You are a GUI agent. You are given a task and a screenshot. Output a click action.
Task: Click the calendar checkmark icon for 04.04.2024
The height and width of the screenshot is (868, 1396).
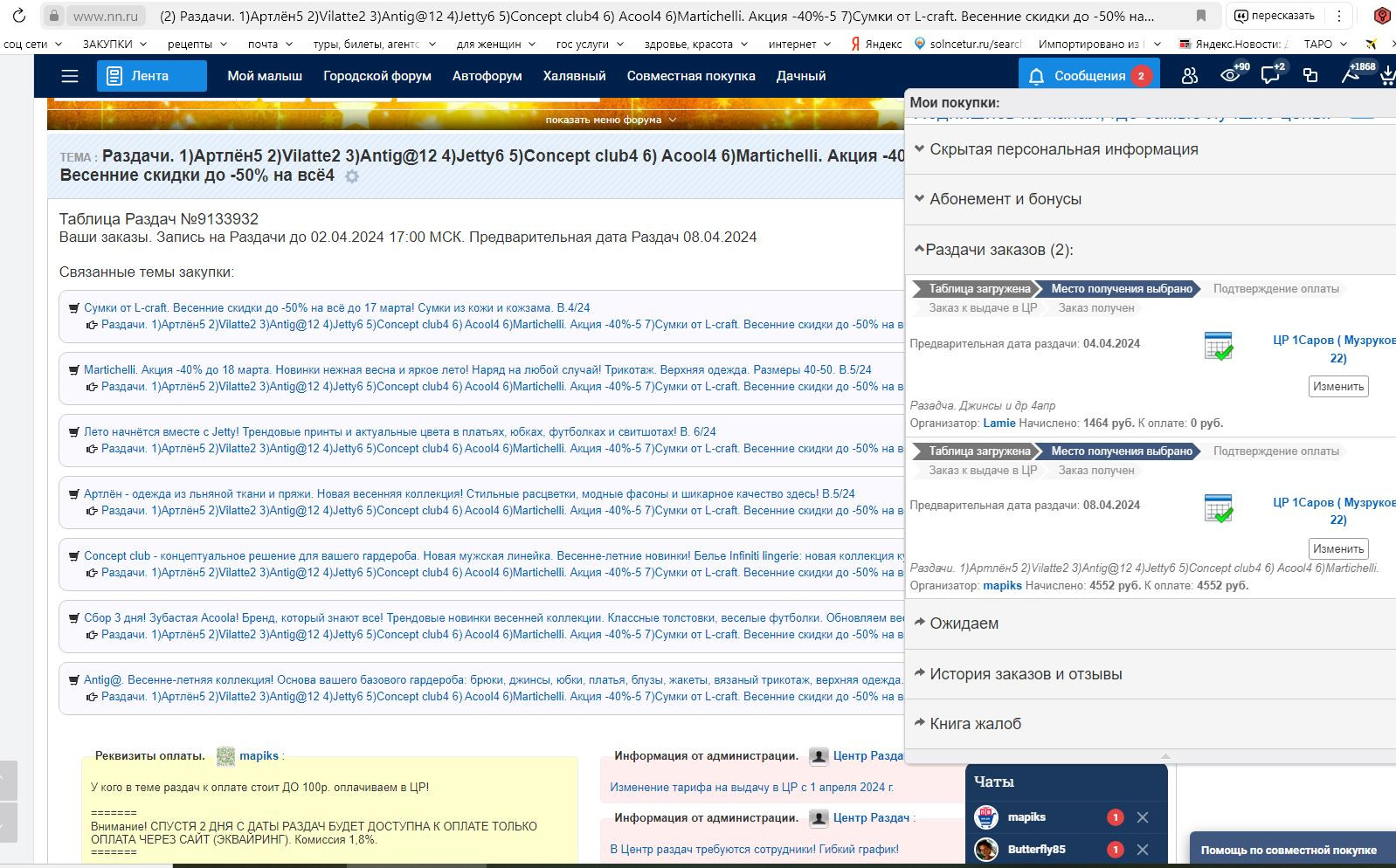coord(1218,346)
